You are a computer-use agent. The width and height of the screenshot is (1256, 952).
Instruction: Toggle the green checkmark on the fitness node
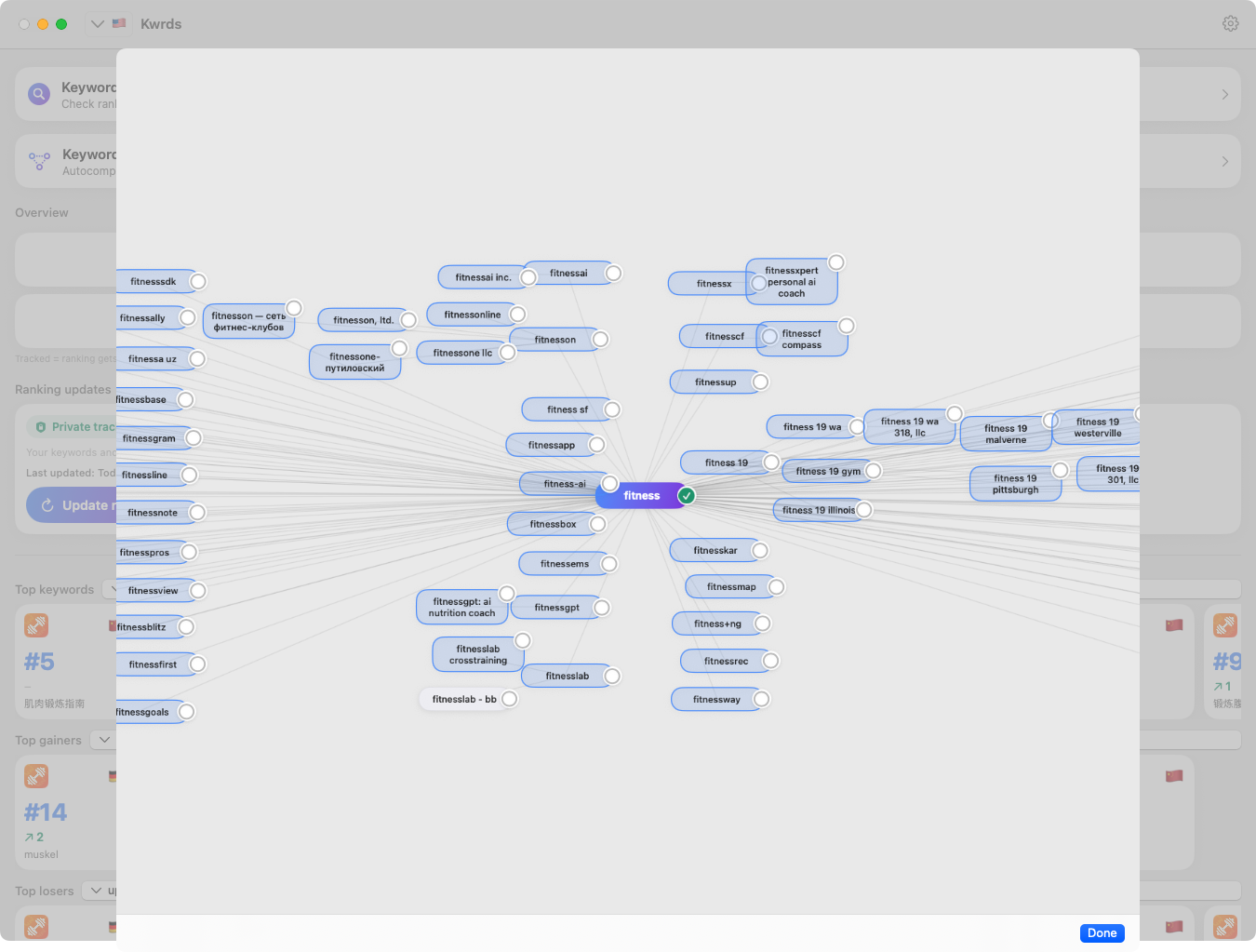click(x=687, y=496)
